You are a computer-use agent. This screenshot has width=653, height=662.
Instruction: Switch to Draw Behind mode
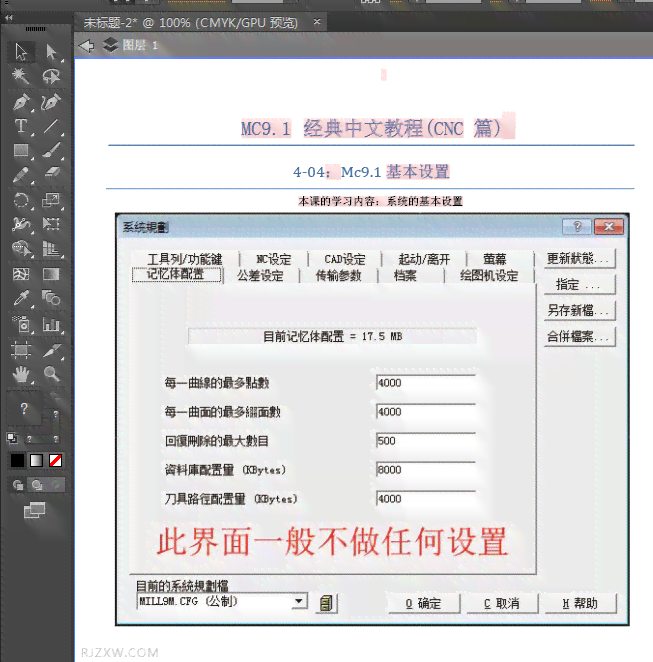(37, 485)
